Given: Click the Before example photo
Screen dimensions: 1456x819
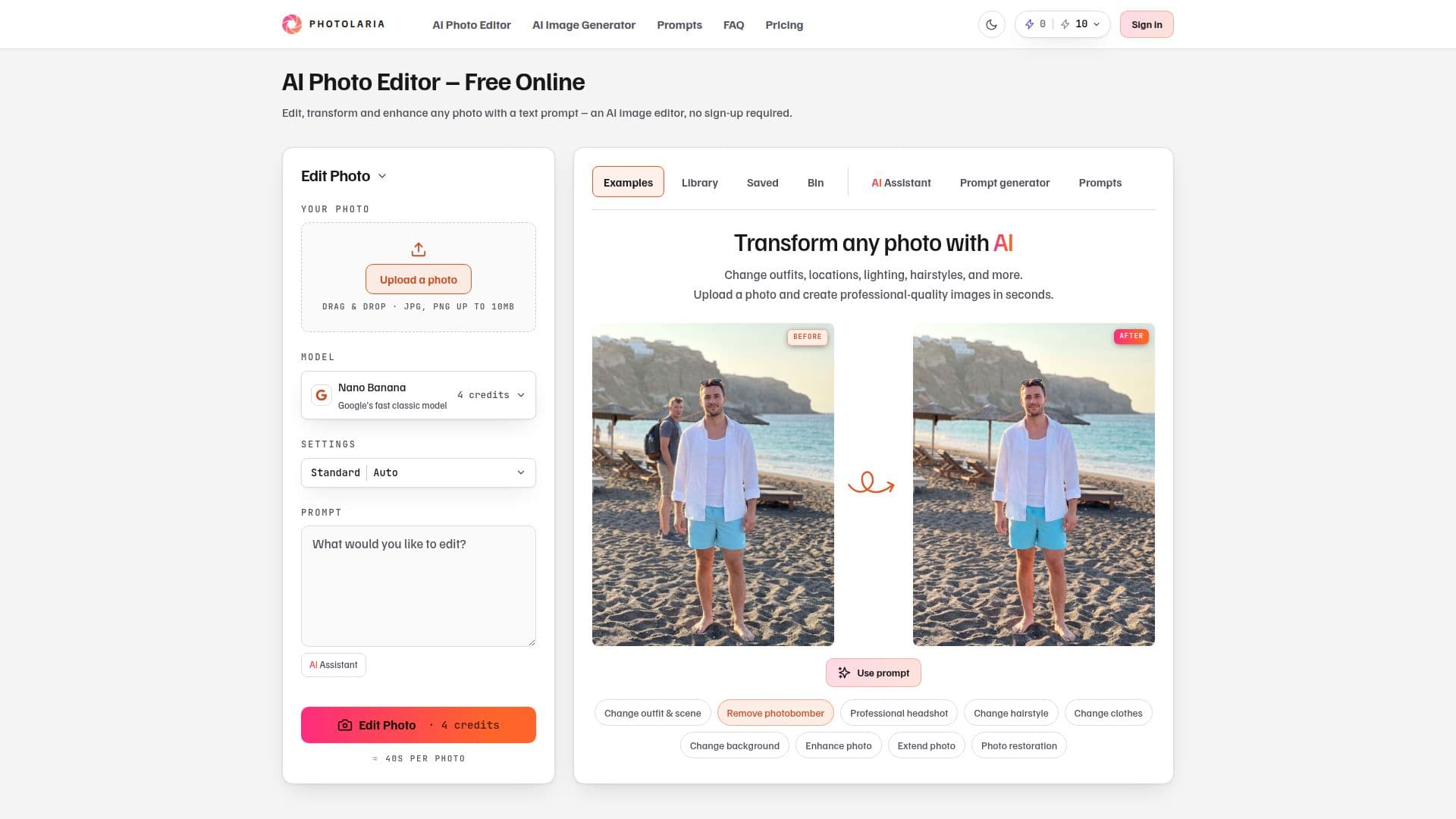Looking at the screenshot, I should tap(713, 485).
